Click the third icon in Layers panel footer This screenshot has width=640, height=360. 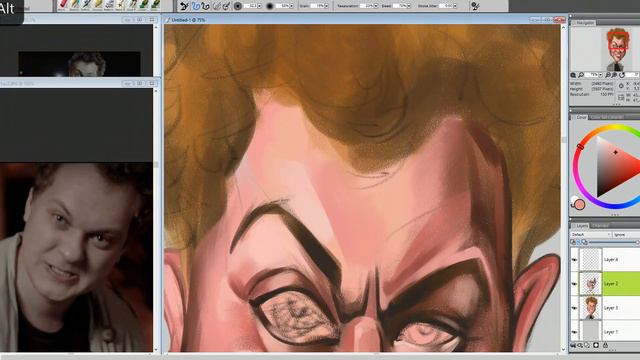click(x=587, y=345)
